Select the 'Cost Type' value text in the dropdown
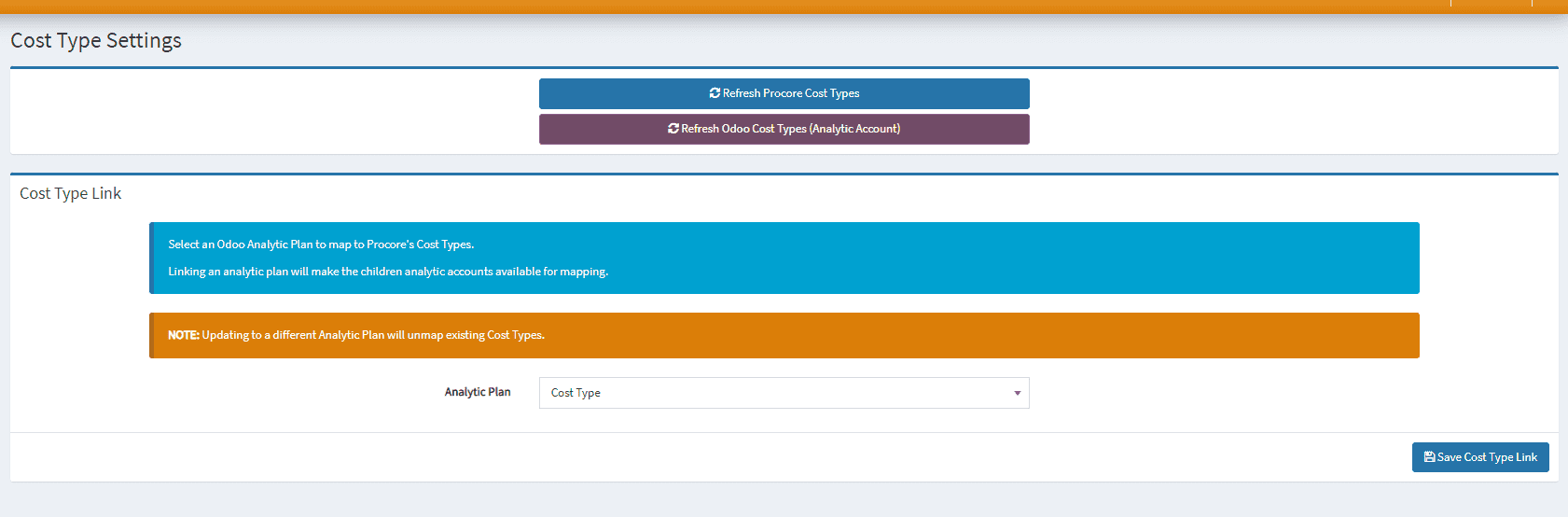 coord(576,393)
